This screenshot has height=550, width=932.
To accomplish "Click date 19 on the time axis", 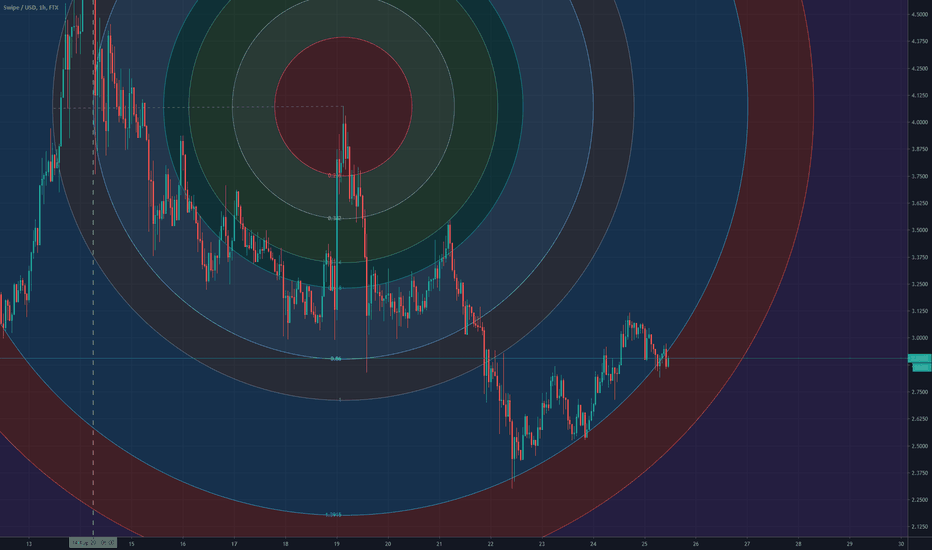I will pos(337,543).
